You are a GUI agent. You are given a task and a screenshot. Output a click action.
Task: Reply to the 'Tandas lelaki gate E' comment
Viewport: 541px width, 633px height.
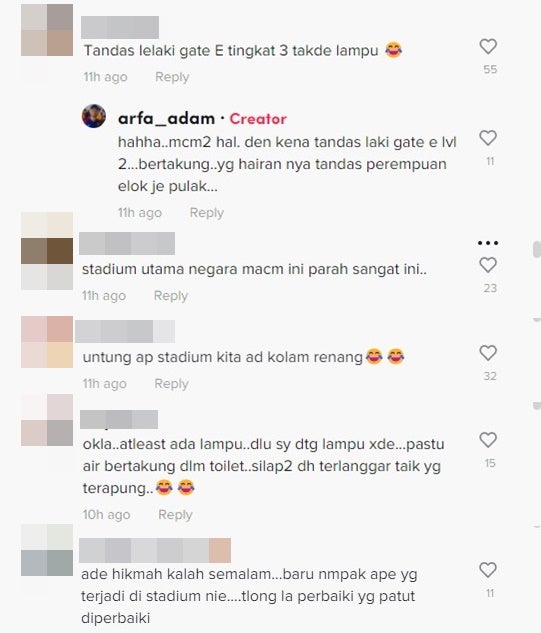[x=172, y=77]
